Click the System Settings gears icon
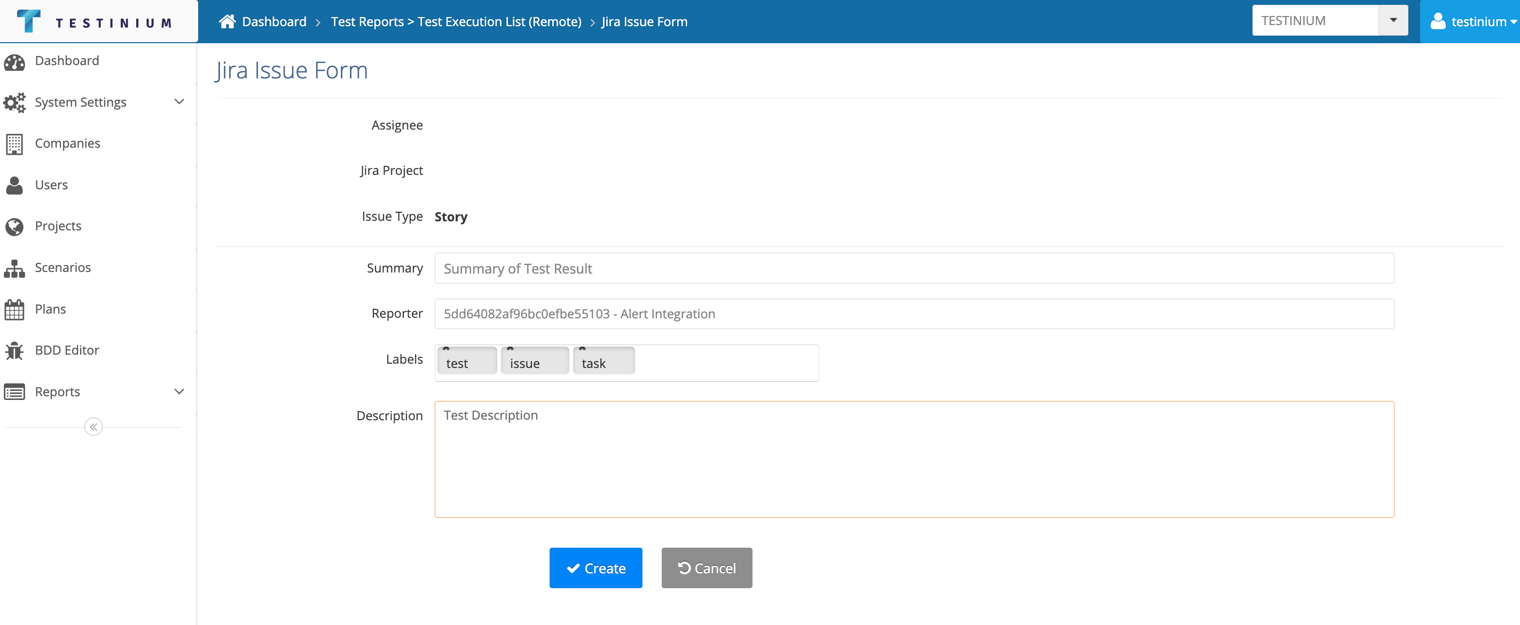Viewport: 1520px width, 625px height. coord(14,103)
